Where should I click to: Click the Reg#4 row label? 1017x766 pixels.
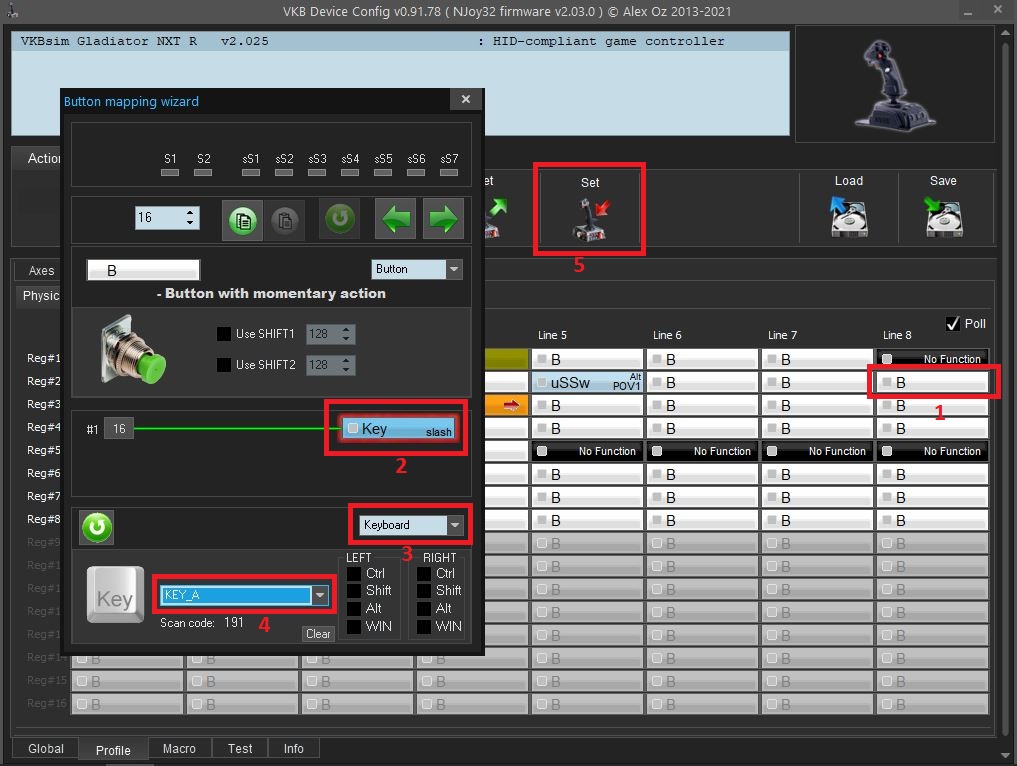click(43, 427)
